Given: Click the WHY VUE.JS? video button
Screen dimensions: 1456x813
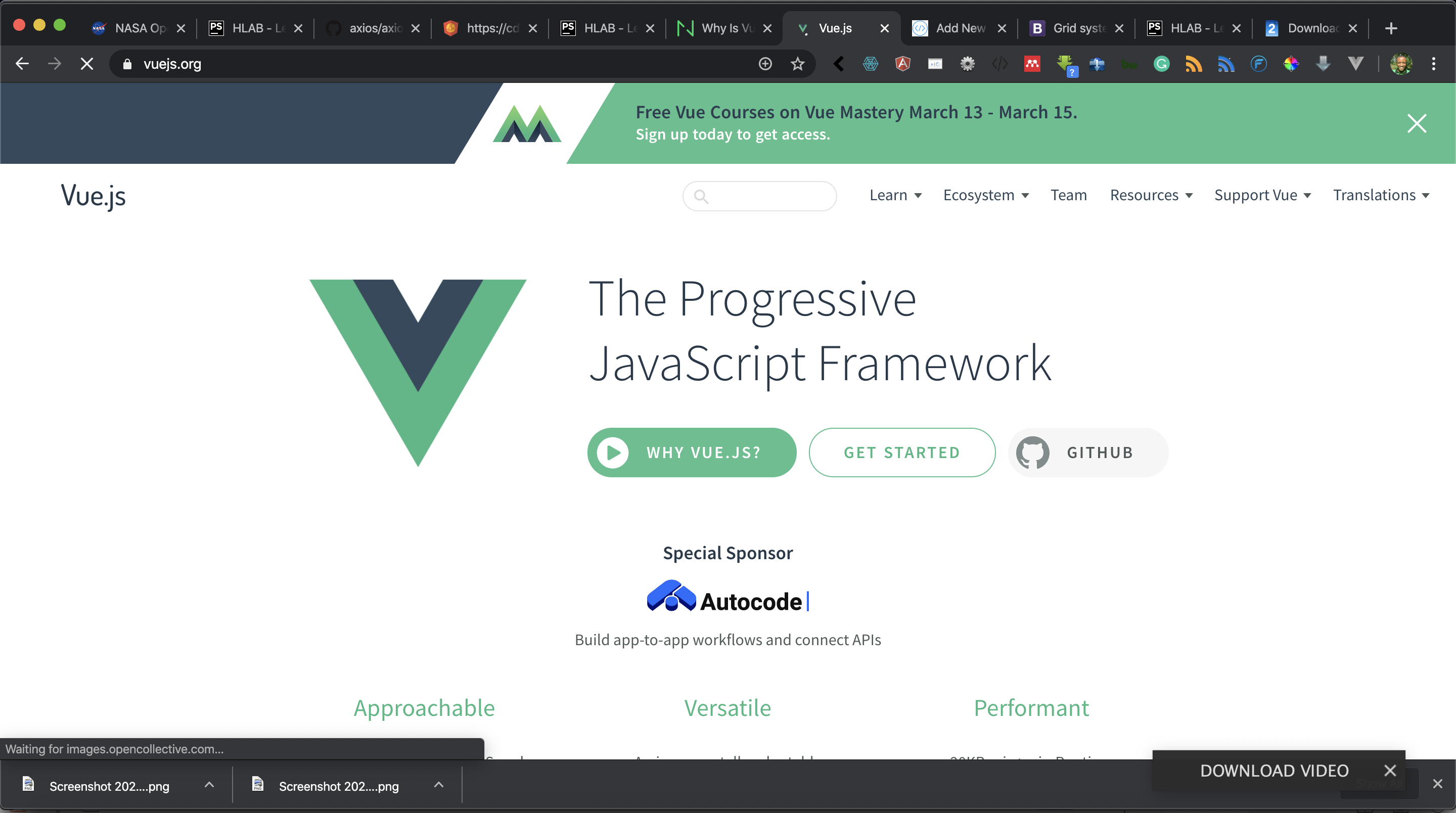Looking at the screenshot, I should (692, 453).
